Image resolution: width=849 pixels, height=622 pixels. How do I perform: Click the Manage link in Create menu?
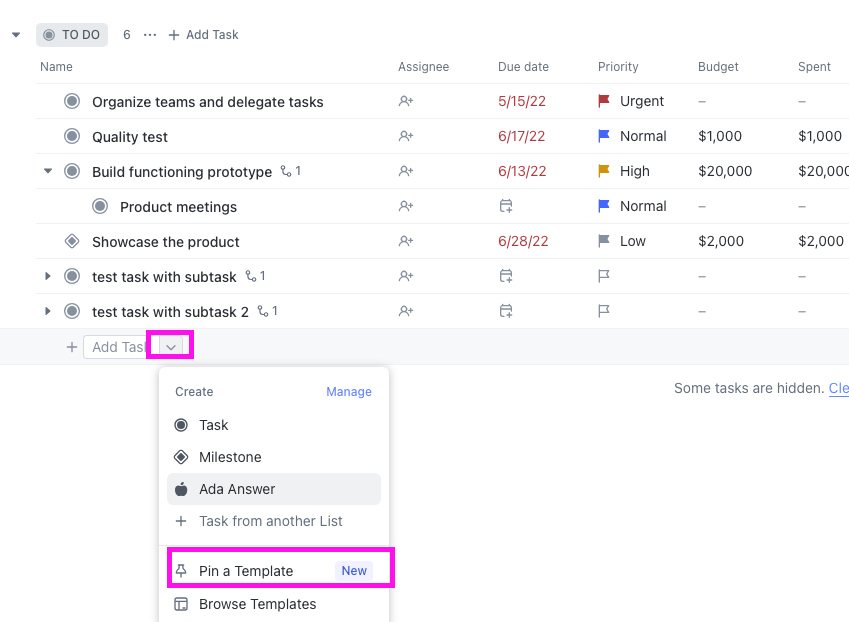pos(348,392)
